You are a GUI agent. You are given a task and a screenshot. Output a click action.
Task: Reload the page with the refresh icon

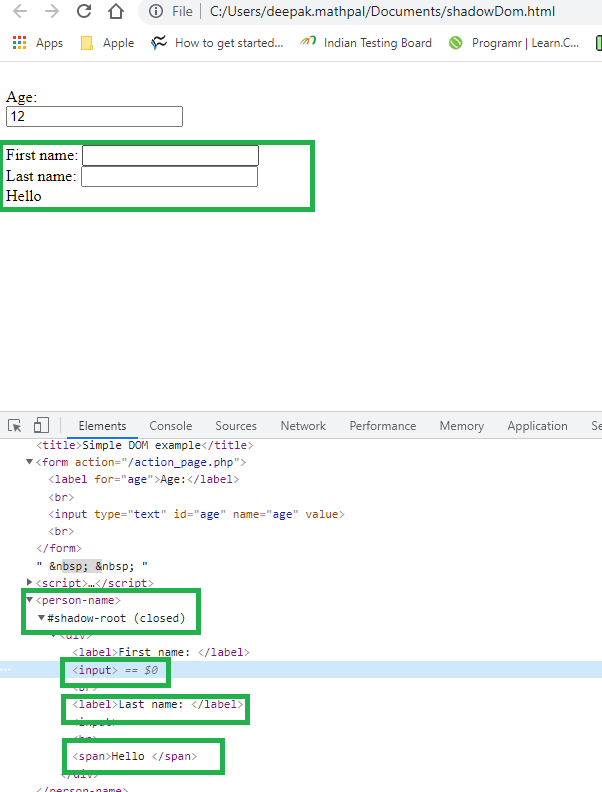[x=84, y=11]
